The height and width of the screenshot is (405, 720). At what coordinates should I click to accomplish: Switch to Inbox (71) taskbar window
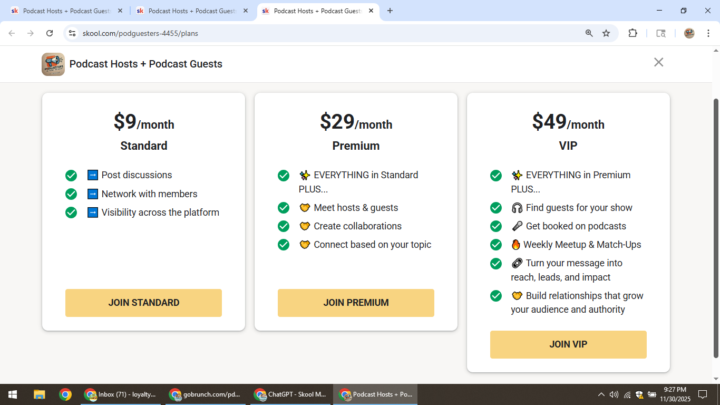point(120,394)
